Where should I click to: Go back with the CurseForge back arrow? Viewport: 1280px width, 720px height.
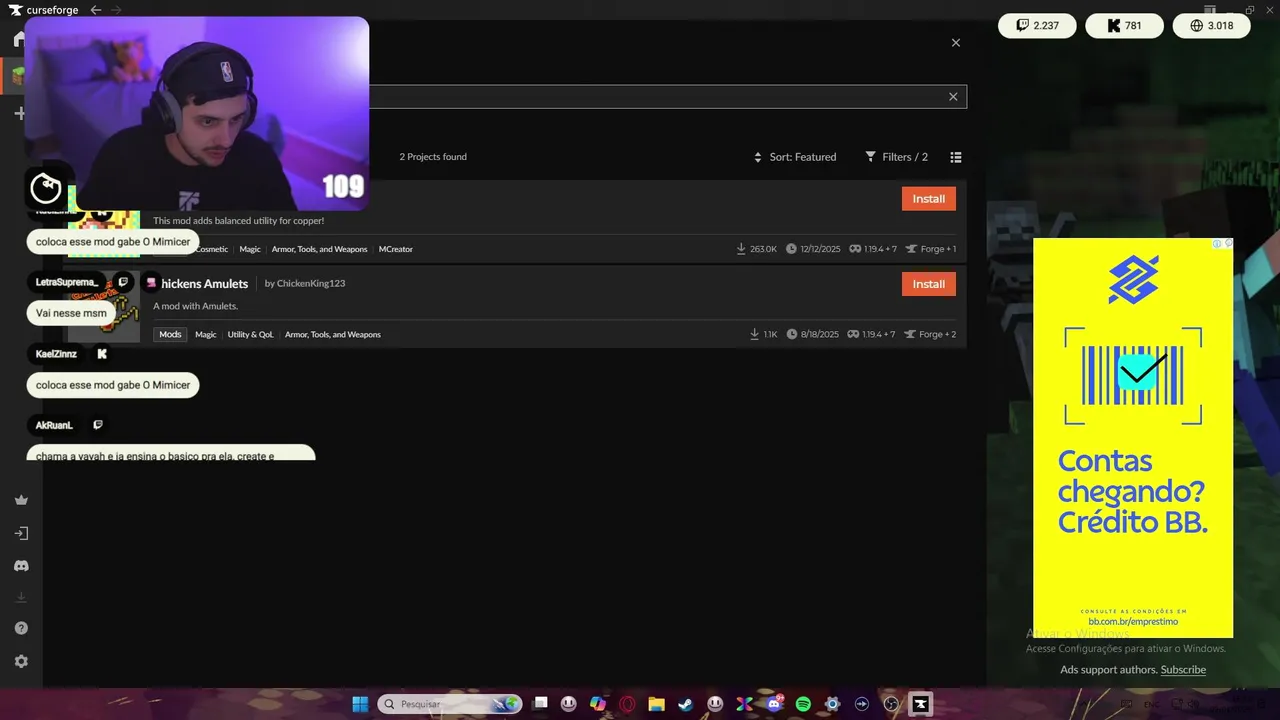pos(95,10)
